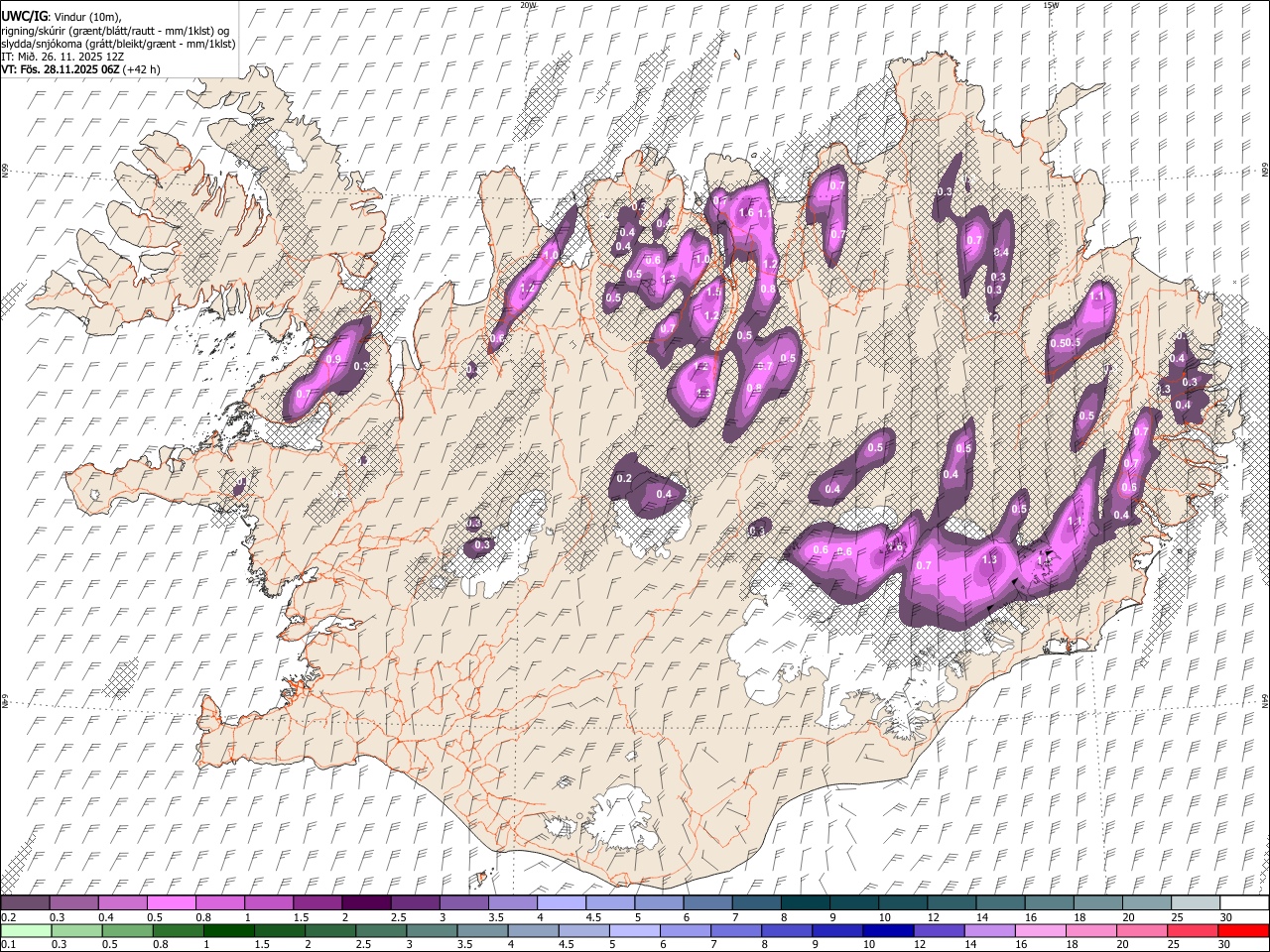Click the 'slydda/snjókoma' legend description line
Viewport: 1270px width, 952px height.
click(x=118, y=44)
